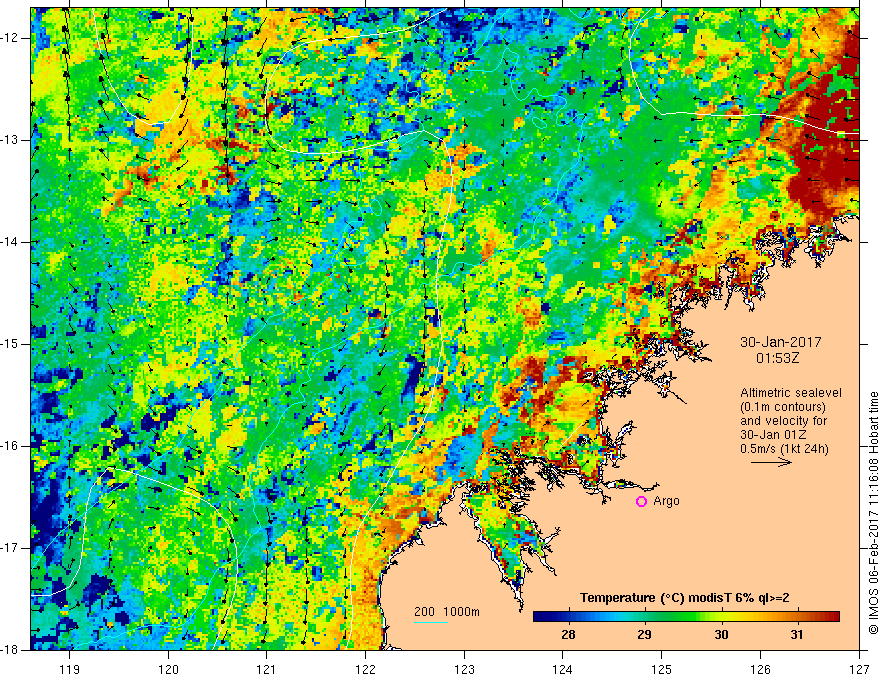Click the latitude axis label -12
The image size is (880, 680).
pyautogui.click(x=11, y=38)
